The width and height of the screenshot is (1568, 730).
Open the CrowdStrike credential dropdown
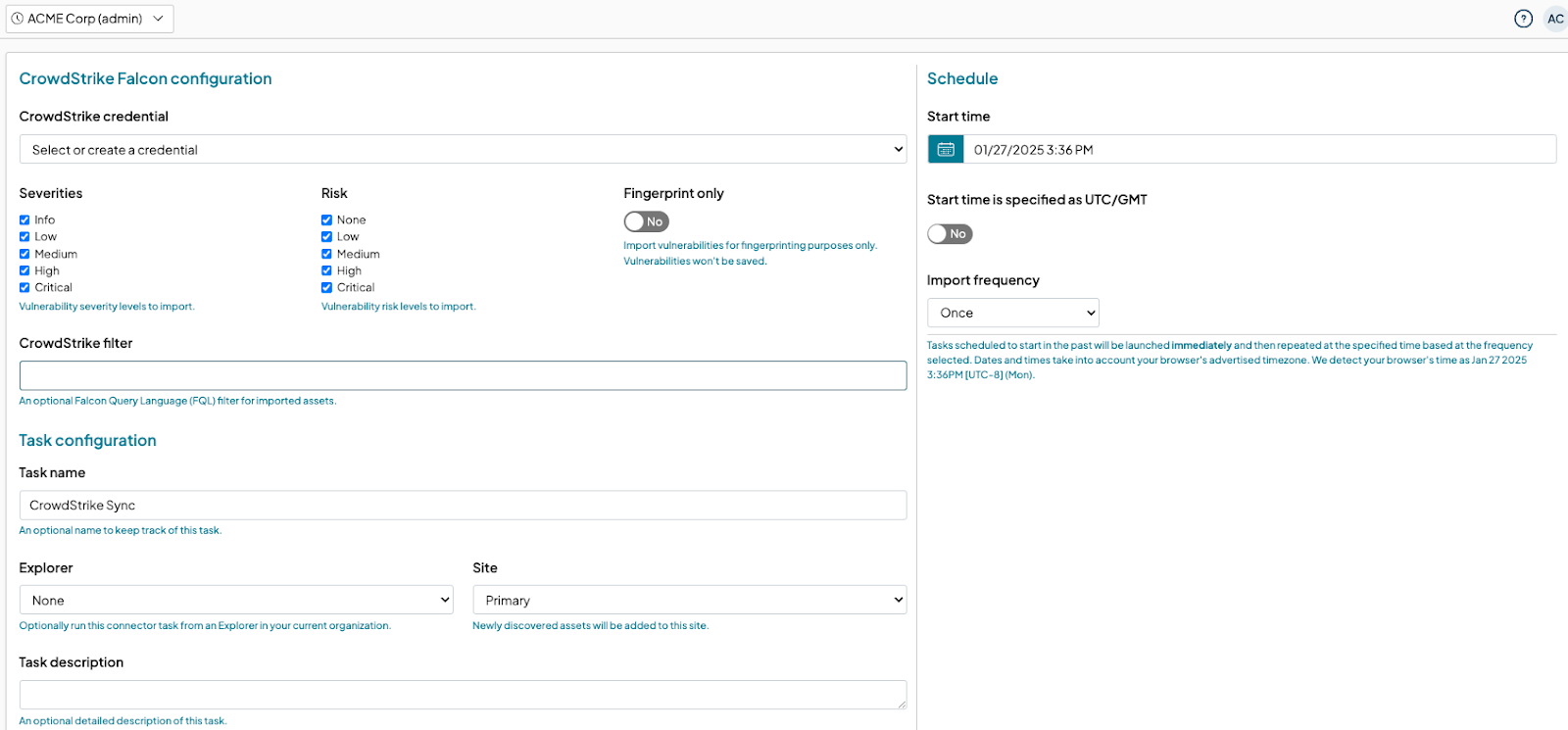point(463,149)
